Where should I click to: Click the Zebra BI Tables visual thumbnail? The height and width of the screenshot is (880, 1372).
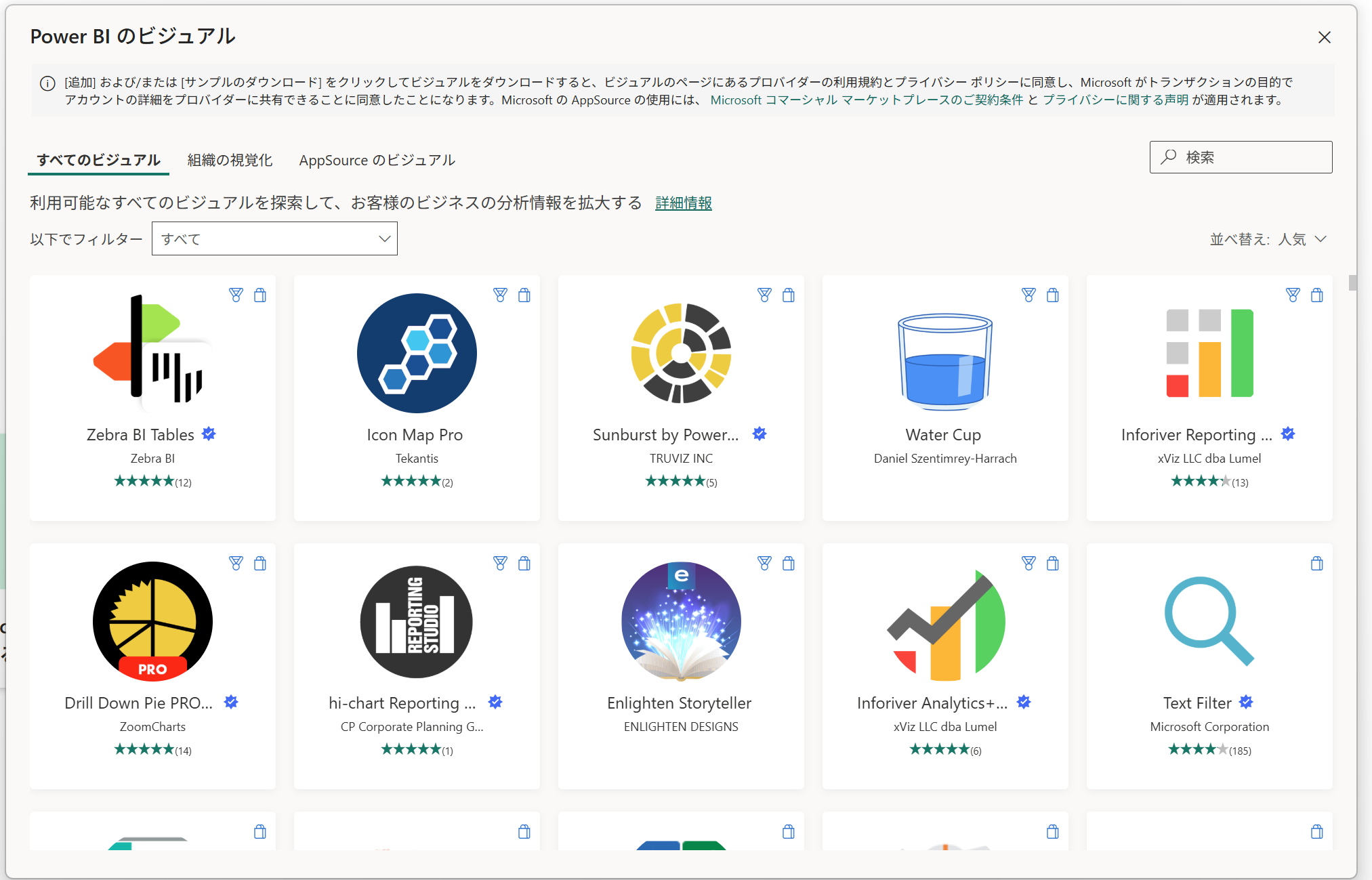click(152, 352)
